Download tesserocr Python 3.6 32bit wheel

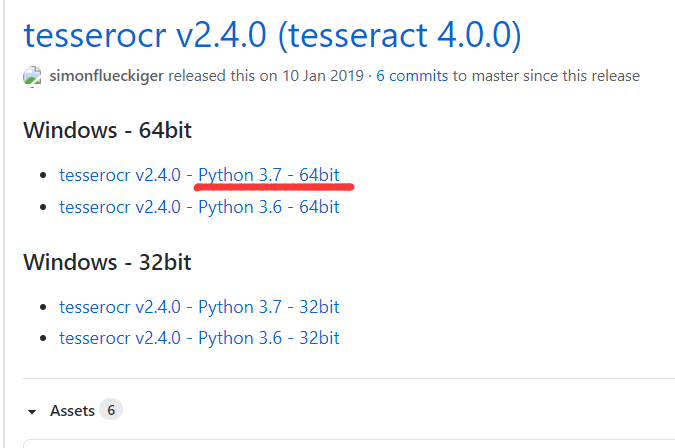coord(199,338)
